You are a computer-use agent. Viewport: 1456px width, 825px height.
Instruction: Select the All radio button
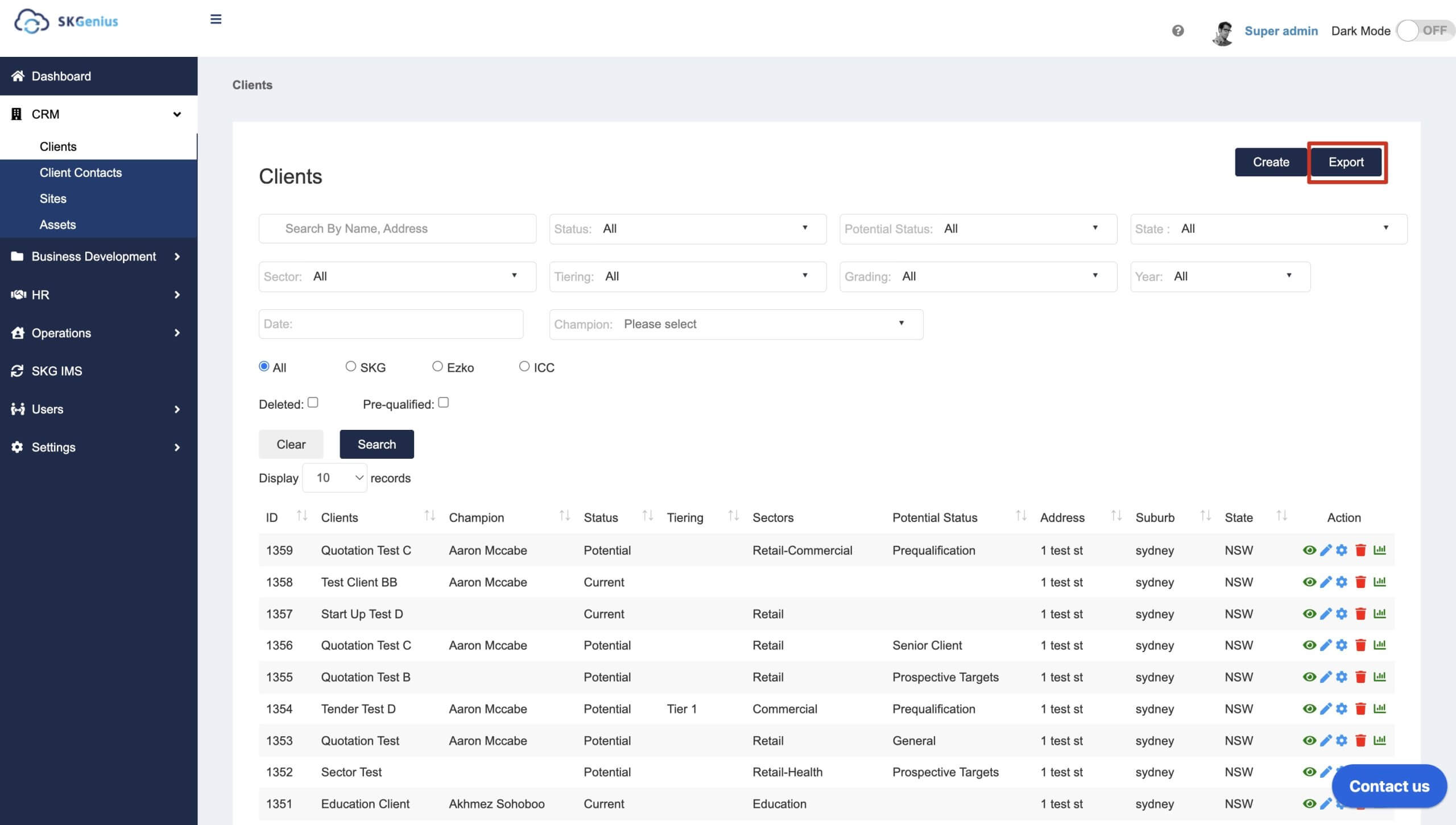(264, 366)
